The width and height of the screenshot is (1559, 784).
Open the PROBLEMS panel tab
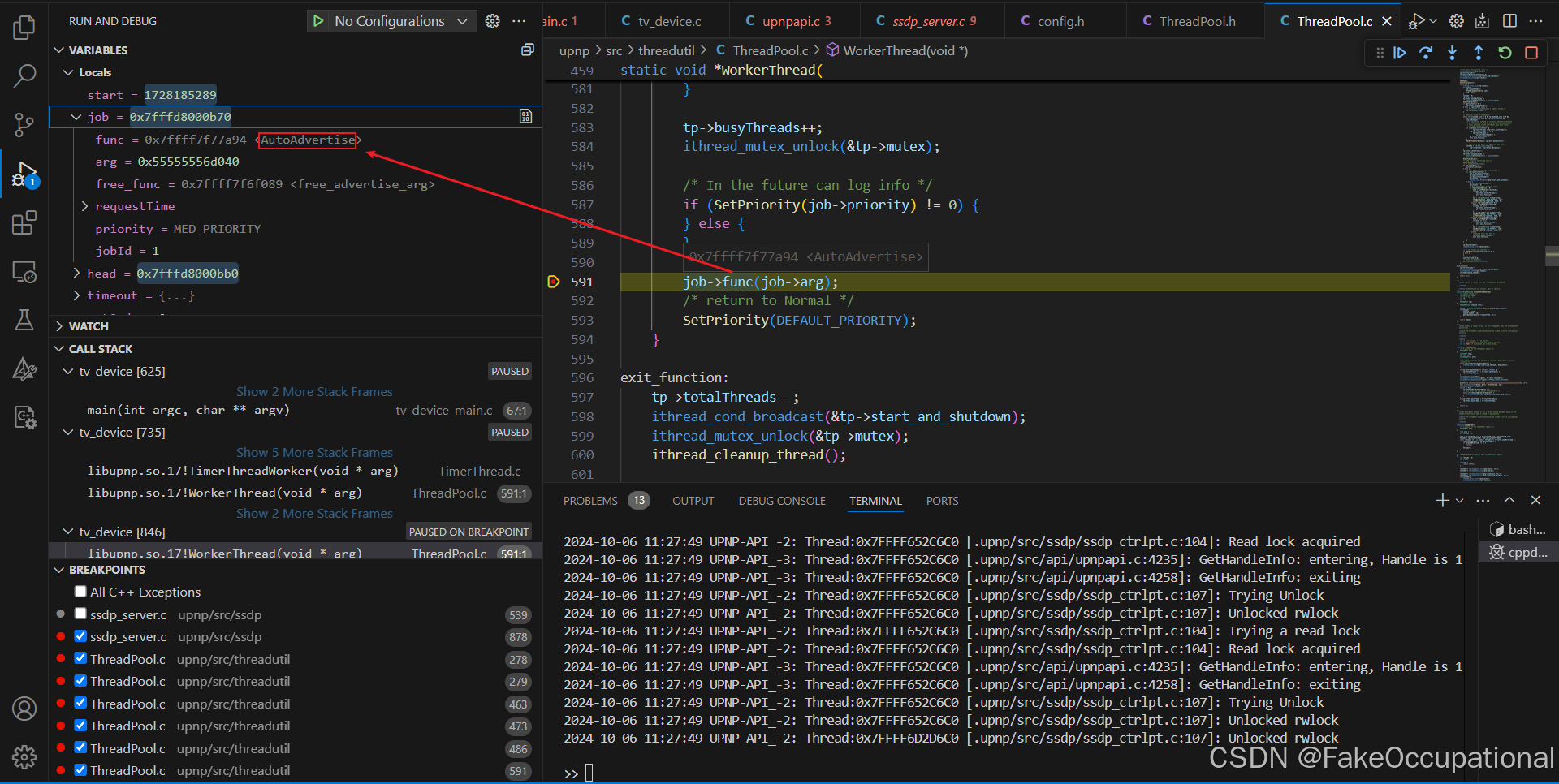(590, 501)
